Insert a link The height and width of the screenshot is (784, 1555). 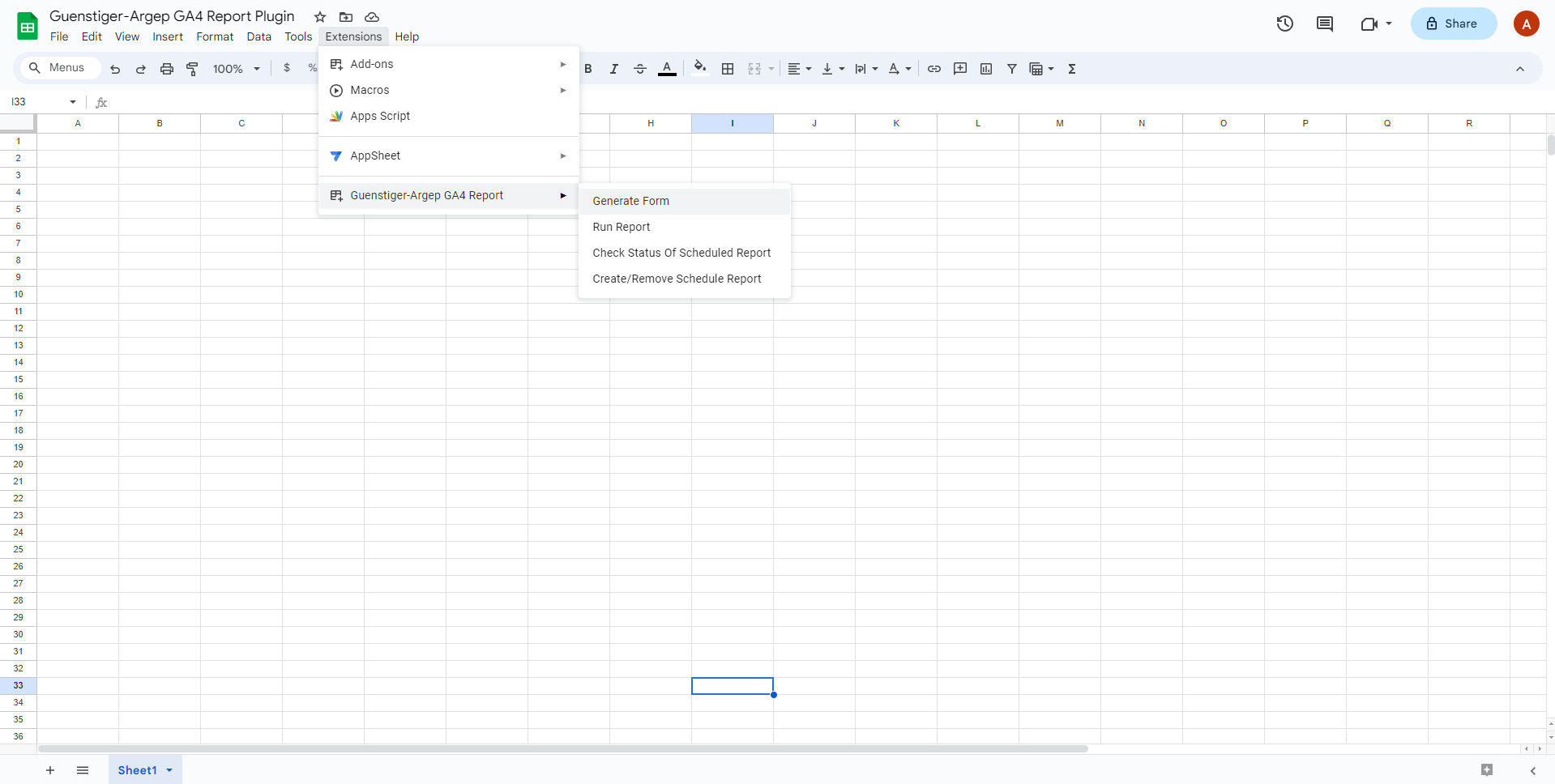point(934,69)
